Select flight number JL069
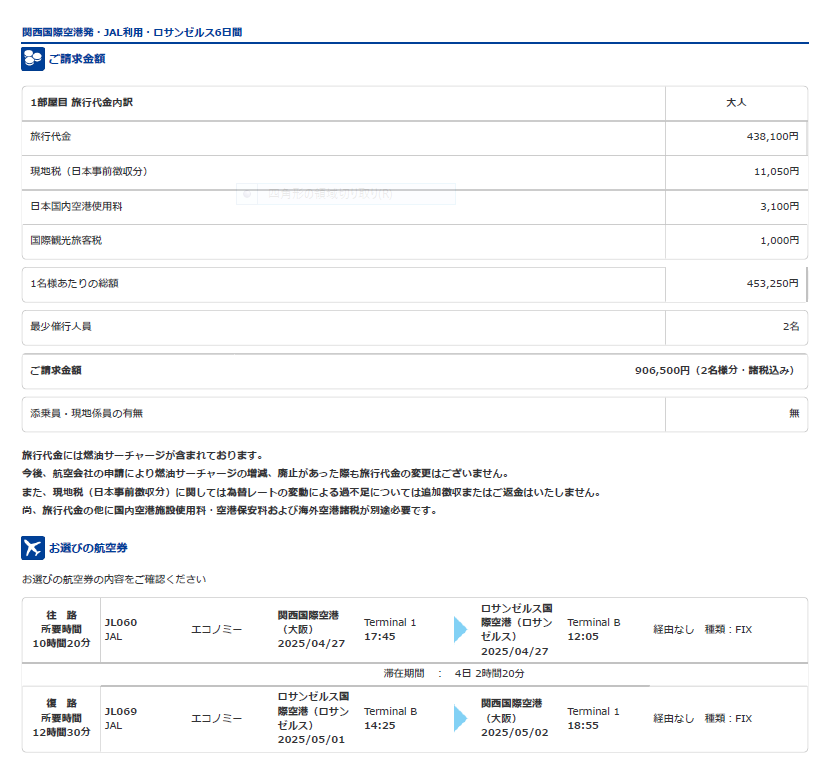Screen dimensions: 824x775 121,711
